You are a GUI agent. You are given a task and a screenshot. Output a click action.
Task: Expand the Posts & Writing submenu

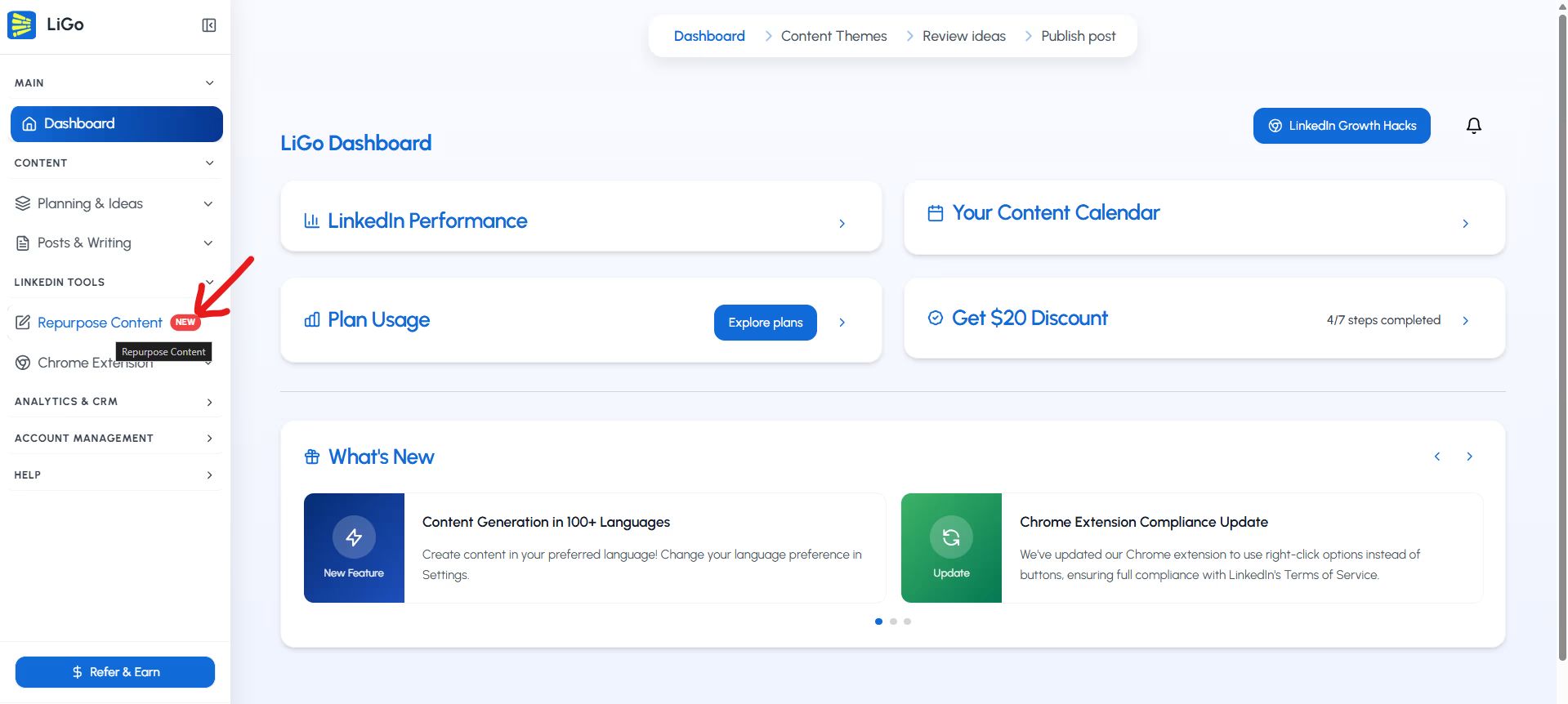point(208,243)
